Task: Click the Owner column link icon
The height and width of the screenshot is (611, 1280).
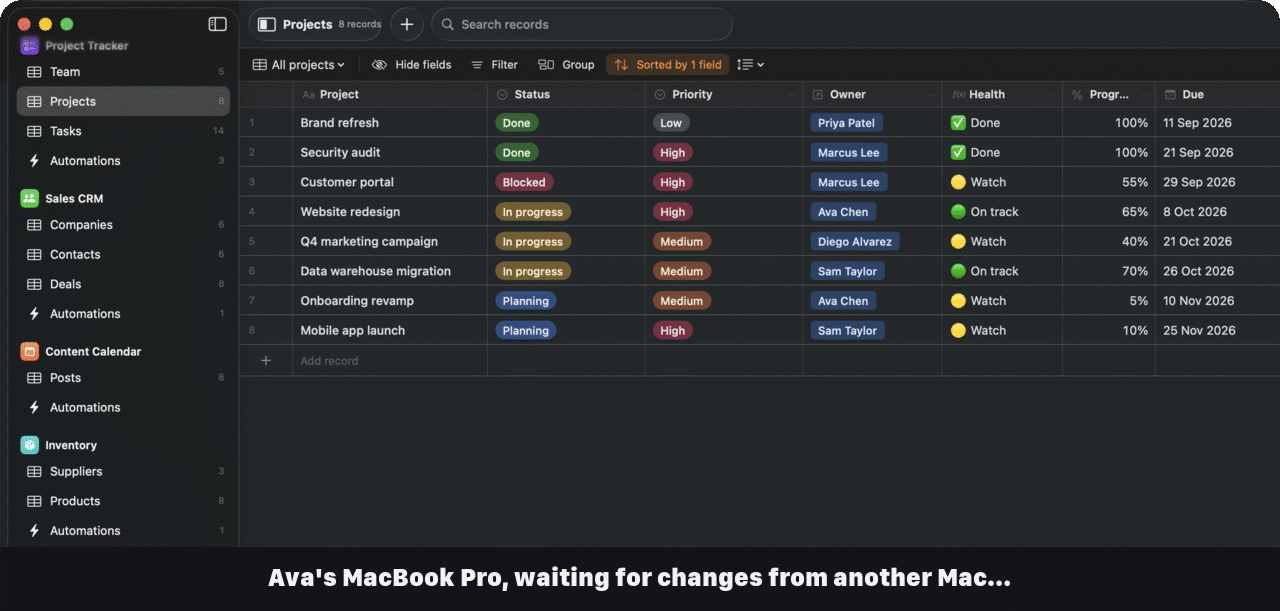Action: pyautogui.click(x=817, y=94)
